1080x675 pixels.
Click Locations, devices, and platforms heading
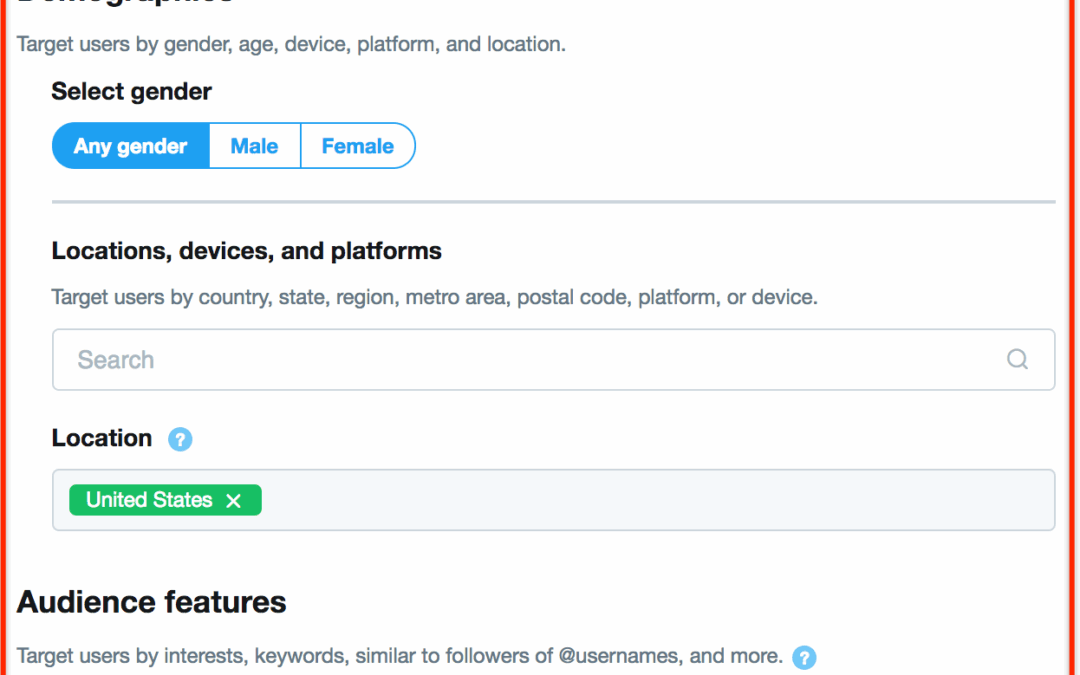[247, 251]
